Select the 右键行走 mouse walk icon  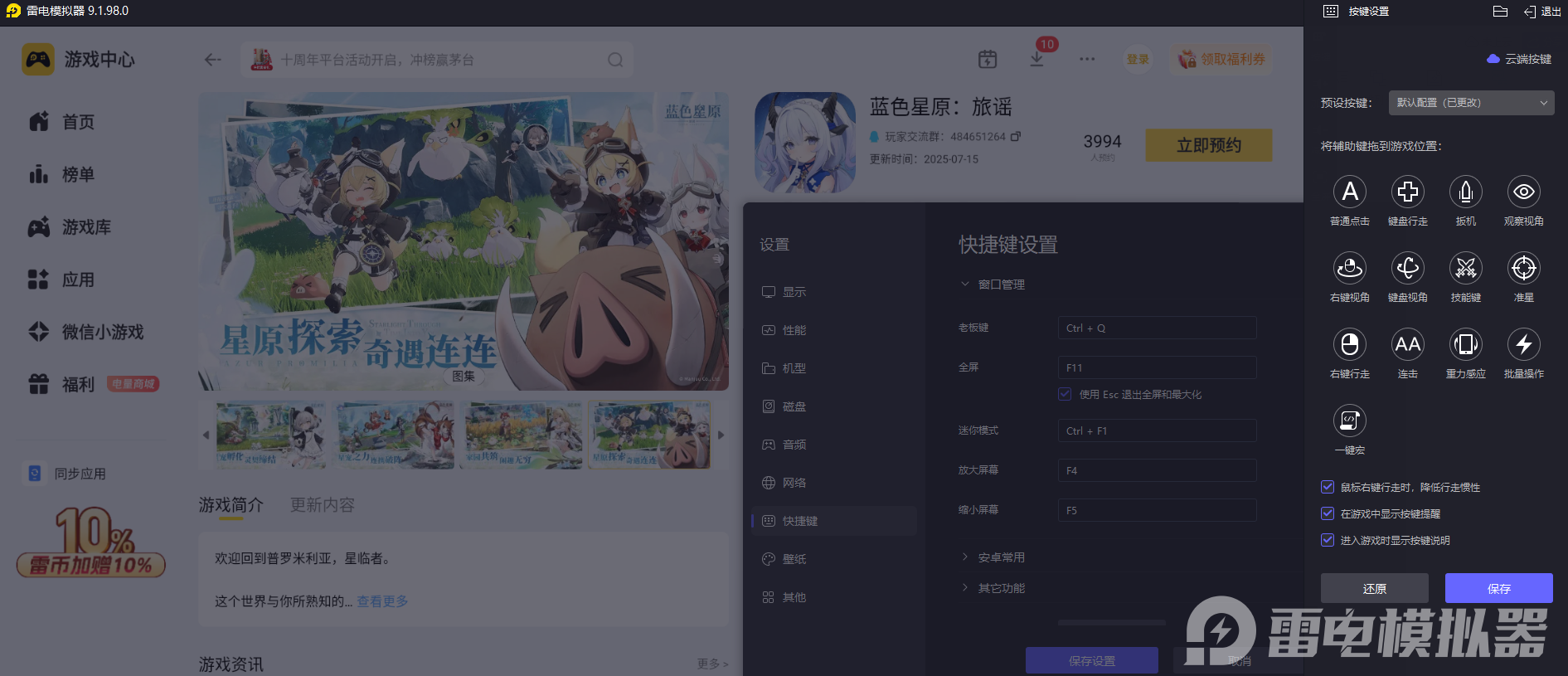click(x=1350, y=344)
